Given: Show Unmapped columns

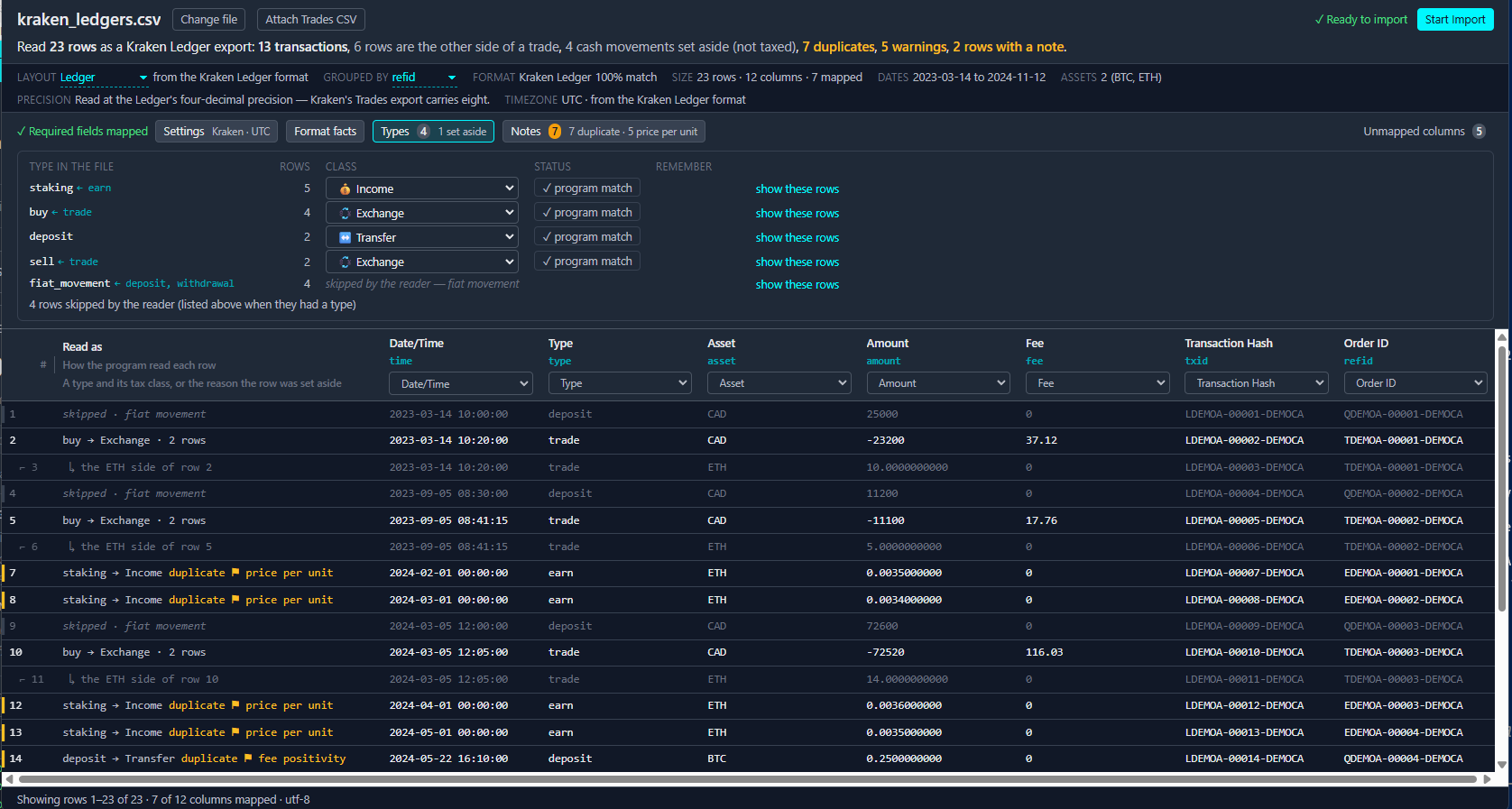Looking at the screenshot, I should tap(1424, 132).
